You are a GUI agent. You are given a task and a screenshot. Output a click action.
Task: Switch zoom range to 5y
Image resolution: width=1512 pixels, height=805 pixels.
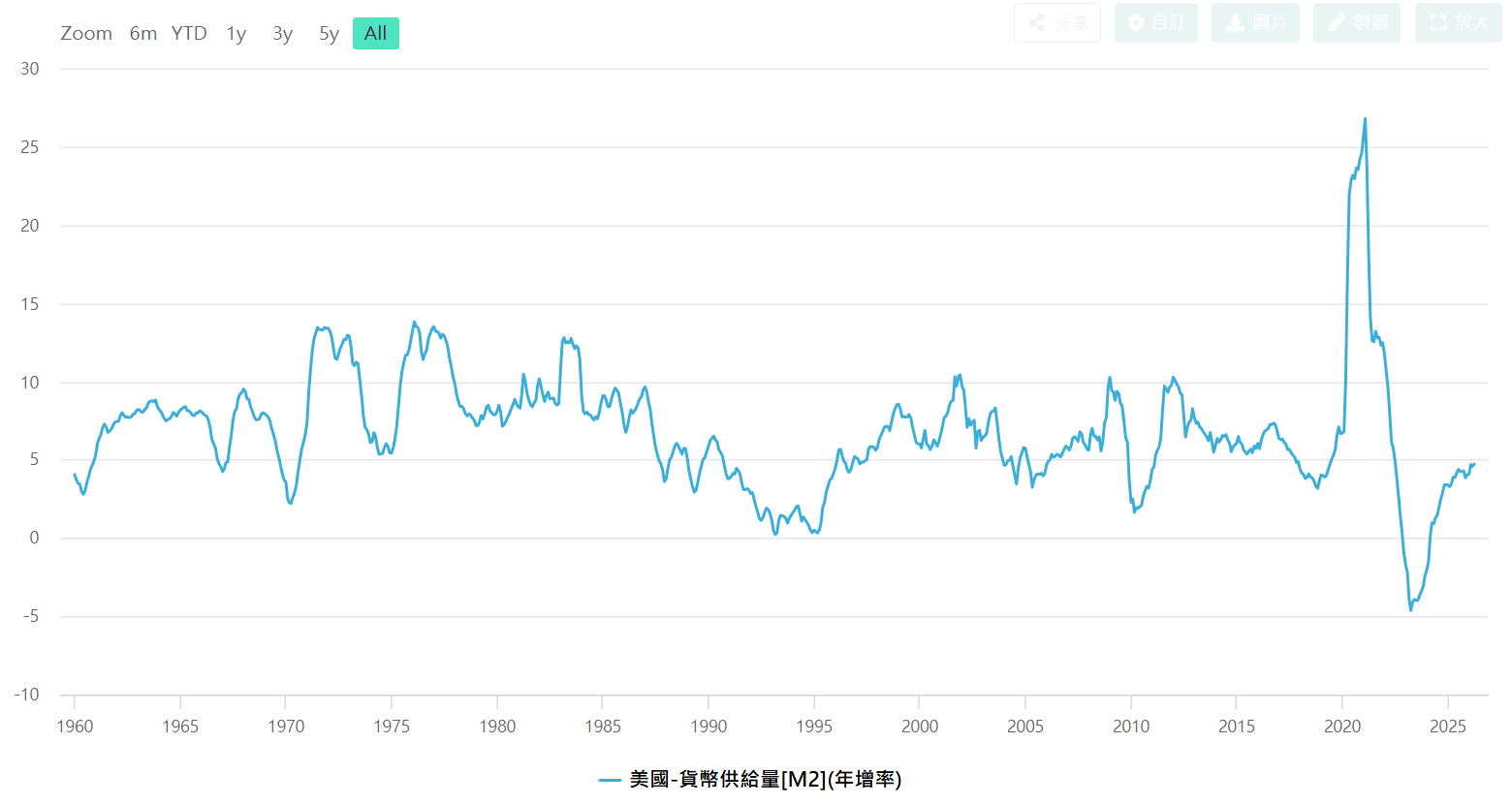[330, 34]
